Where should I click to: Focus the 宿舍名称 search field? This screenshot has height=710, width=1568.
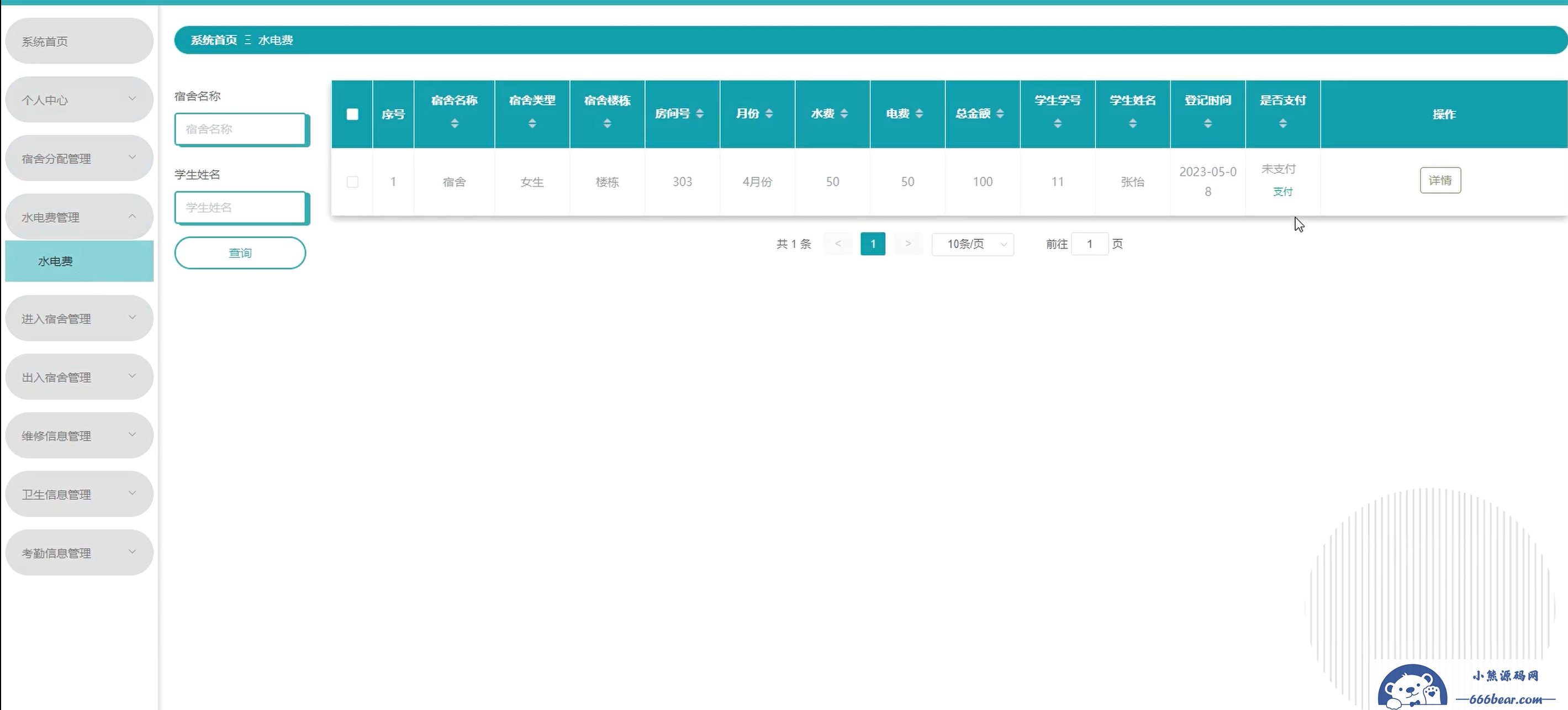coord(241,129)
